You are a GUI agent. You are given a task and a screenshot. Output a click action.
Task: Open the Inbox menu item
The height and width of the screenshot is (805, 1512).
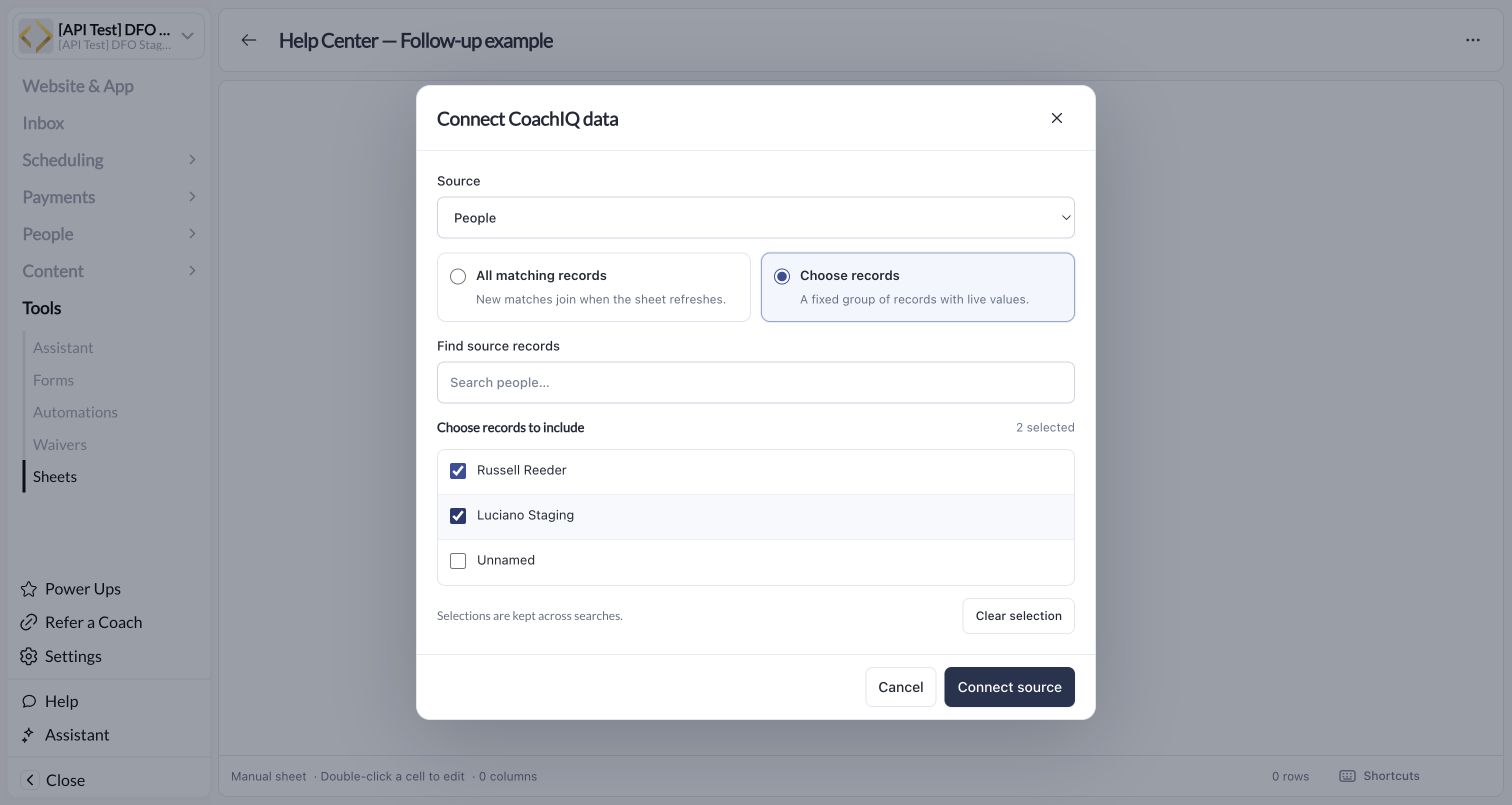pos(43,123)
